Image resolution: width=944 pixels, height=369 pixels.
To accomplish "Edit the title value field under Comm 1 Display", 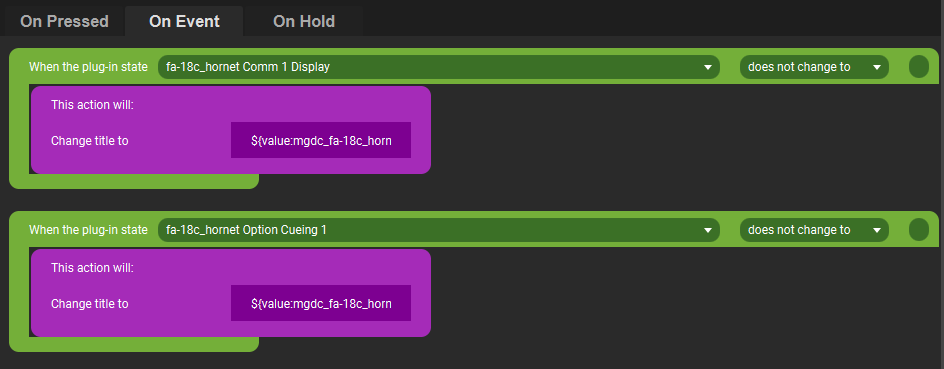I will point(321,140).
